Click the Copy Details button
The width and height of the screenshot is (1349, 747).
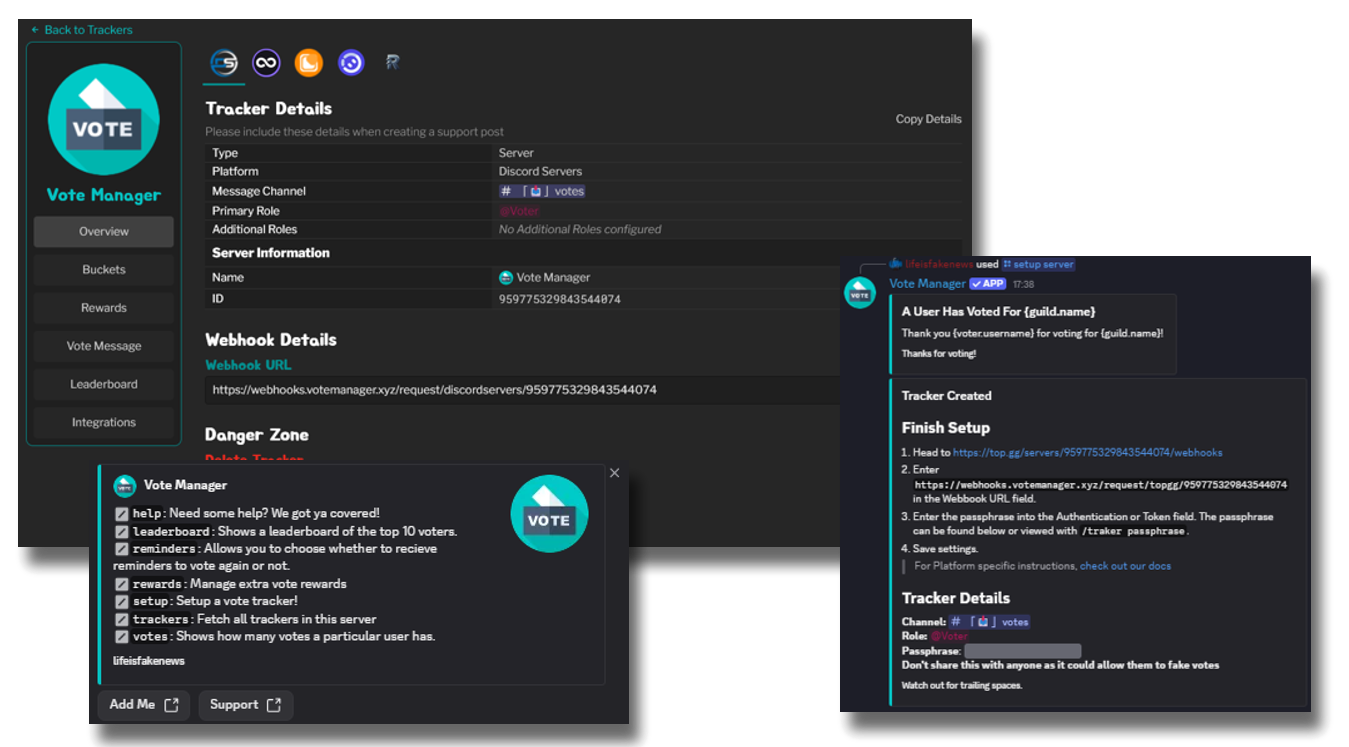pos(928,119)
